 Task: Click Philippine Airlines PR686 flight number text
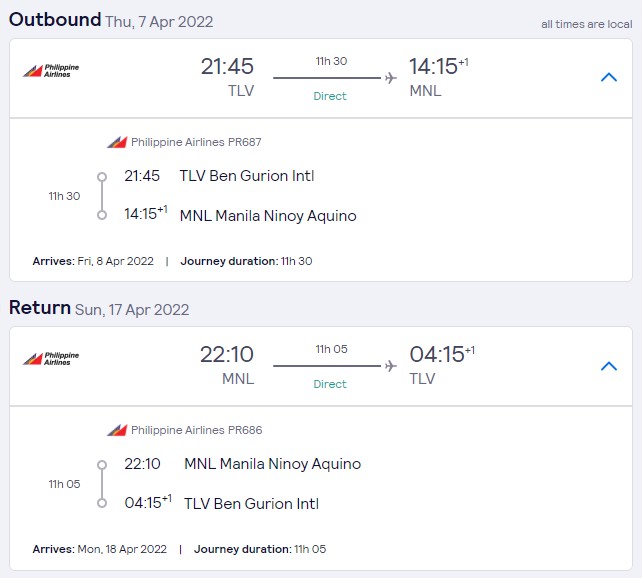coord(197,430)
